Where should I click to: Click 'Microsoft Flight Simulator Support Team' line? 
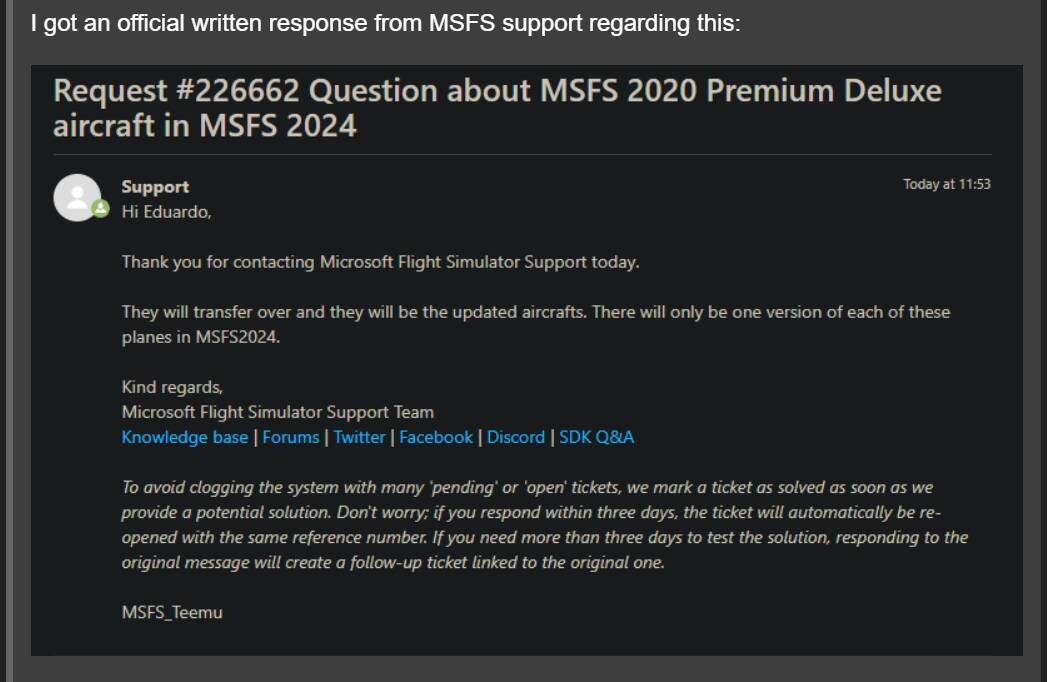(278, 412)
